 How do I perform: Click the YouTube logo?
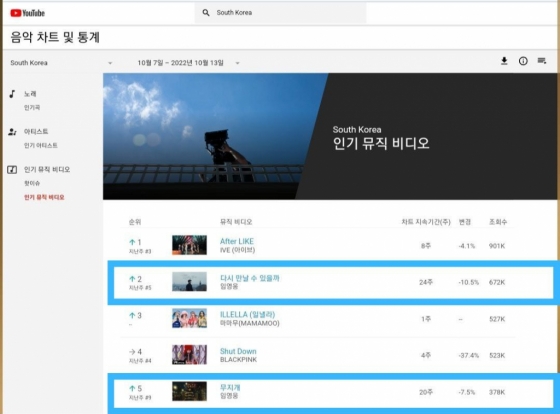28,13
